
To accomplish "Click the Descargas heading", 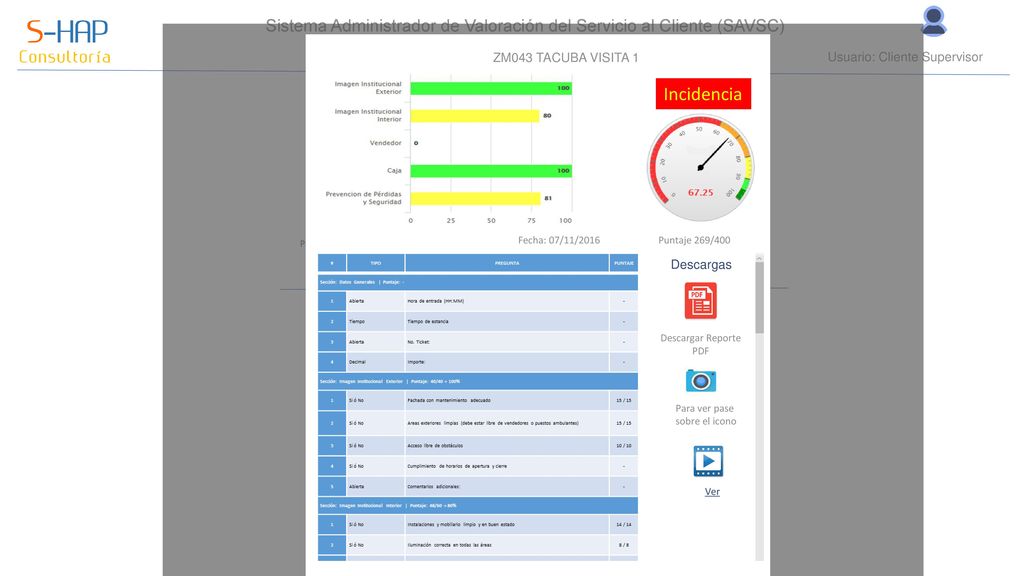I will (701, 264).
